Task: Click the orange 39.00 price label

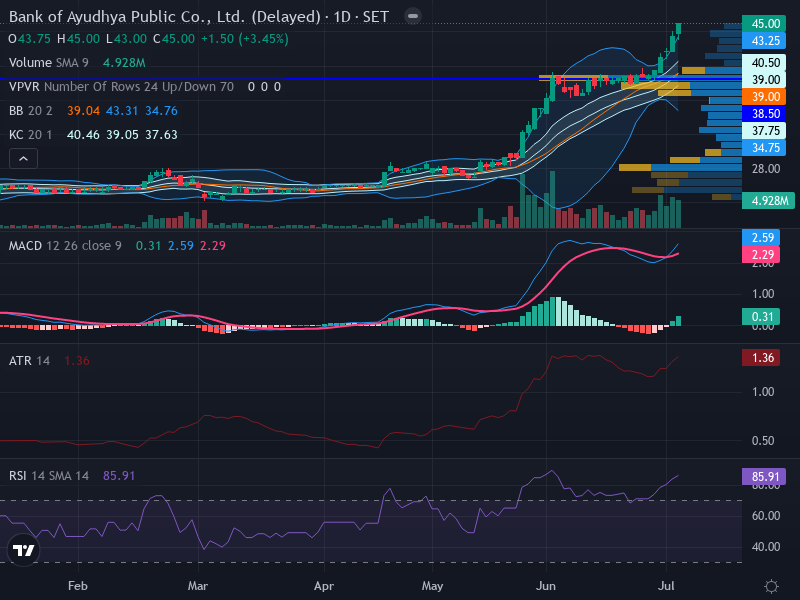Action: coord(764,97)
